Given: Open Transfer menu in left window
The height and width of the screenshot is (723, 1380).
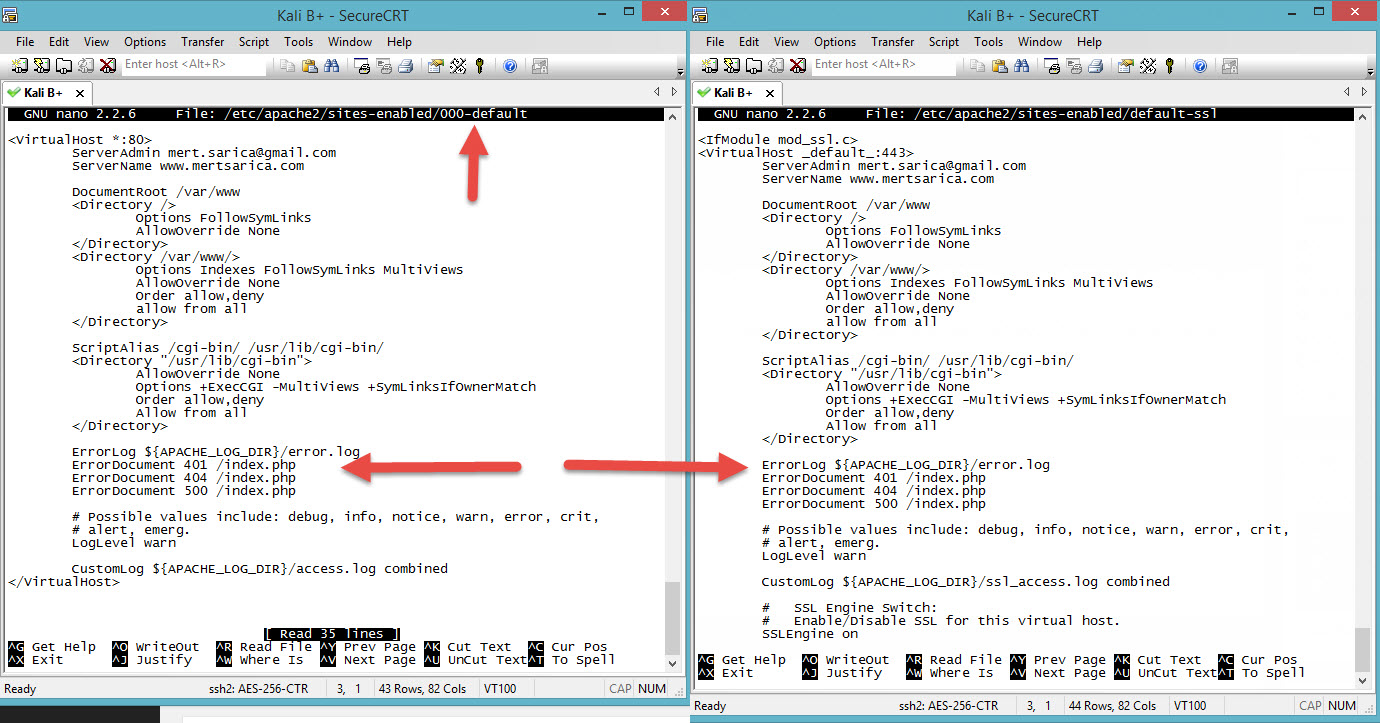Looking at the screenshot, I should [203, 42].
